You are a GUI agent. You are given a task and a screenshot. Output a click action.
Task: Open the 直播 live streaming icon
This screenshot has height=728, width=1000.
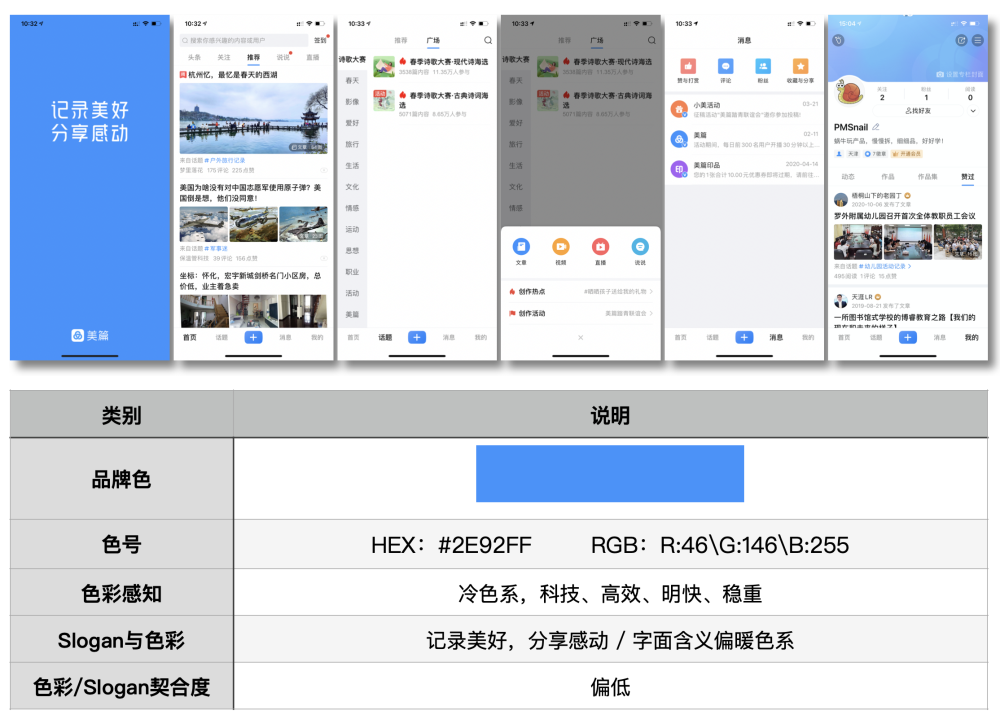click(x=601, y=246)
